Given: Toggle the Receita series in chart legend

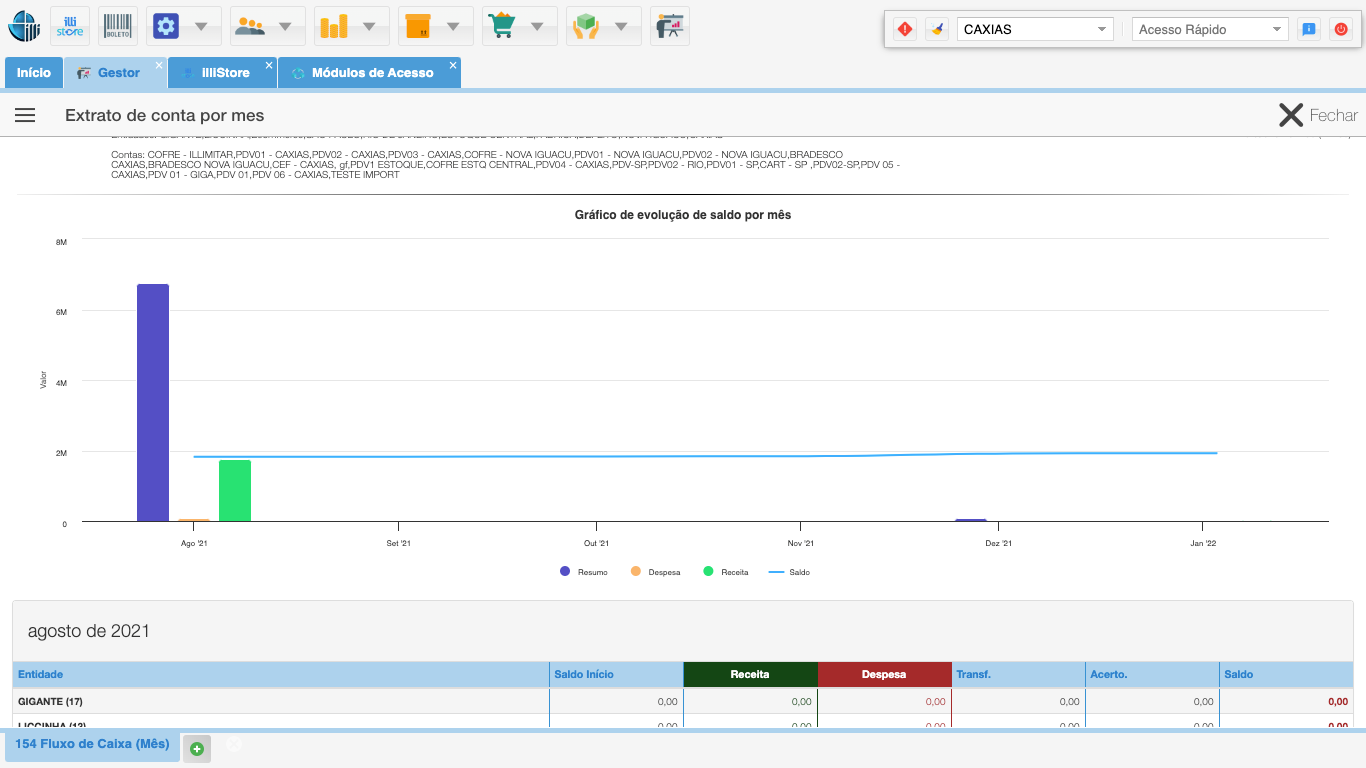Looking at the screenshot, I should 725,572.
